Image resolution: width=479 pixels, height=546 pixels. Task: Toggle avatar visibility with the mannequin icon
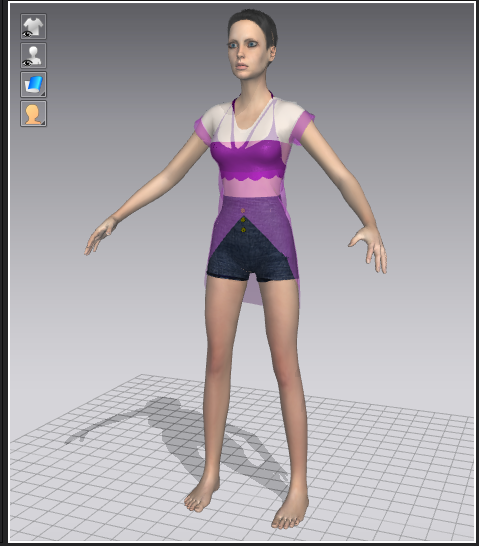[x=33, y=56]
